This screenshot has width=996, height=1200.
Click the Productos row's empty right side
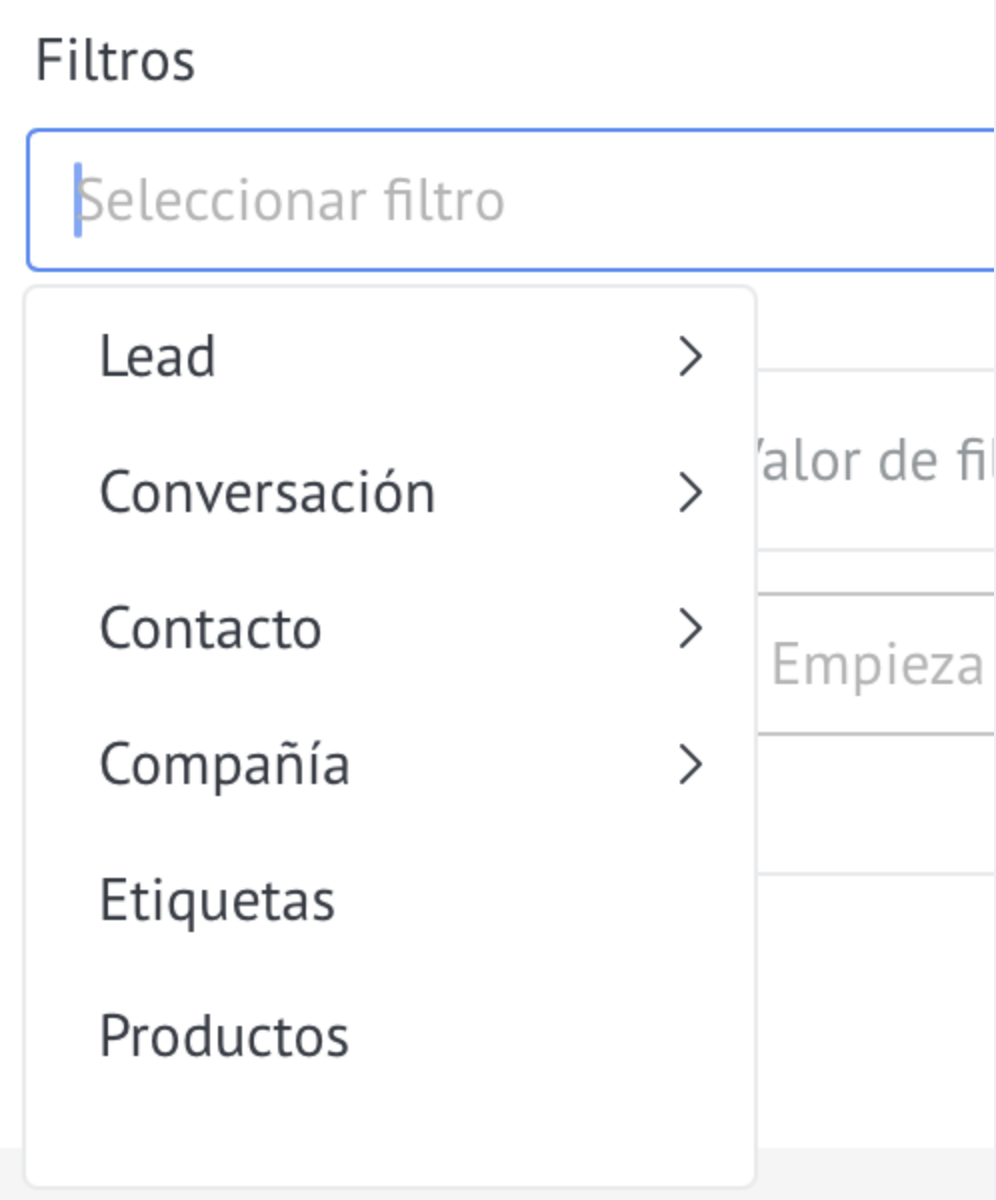click(x=550, y=1036)
